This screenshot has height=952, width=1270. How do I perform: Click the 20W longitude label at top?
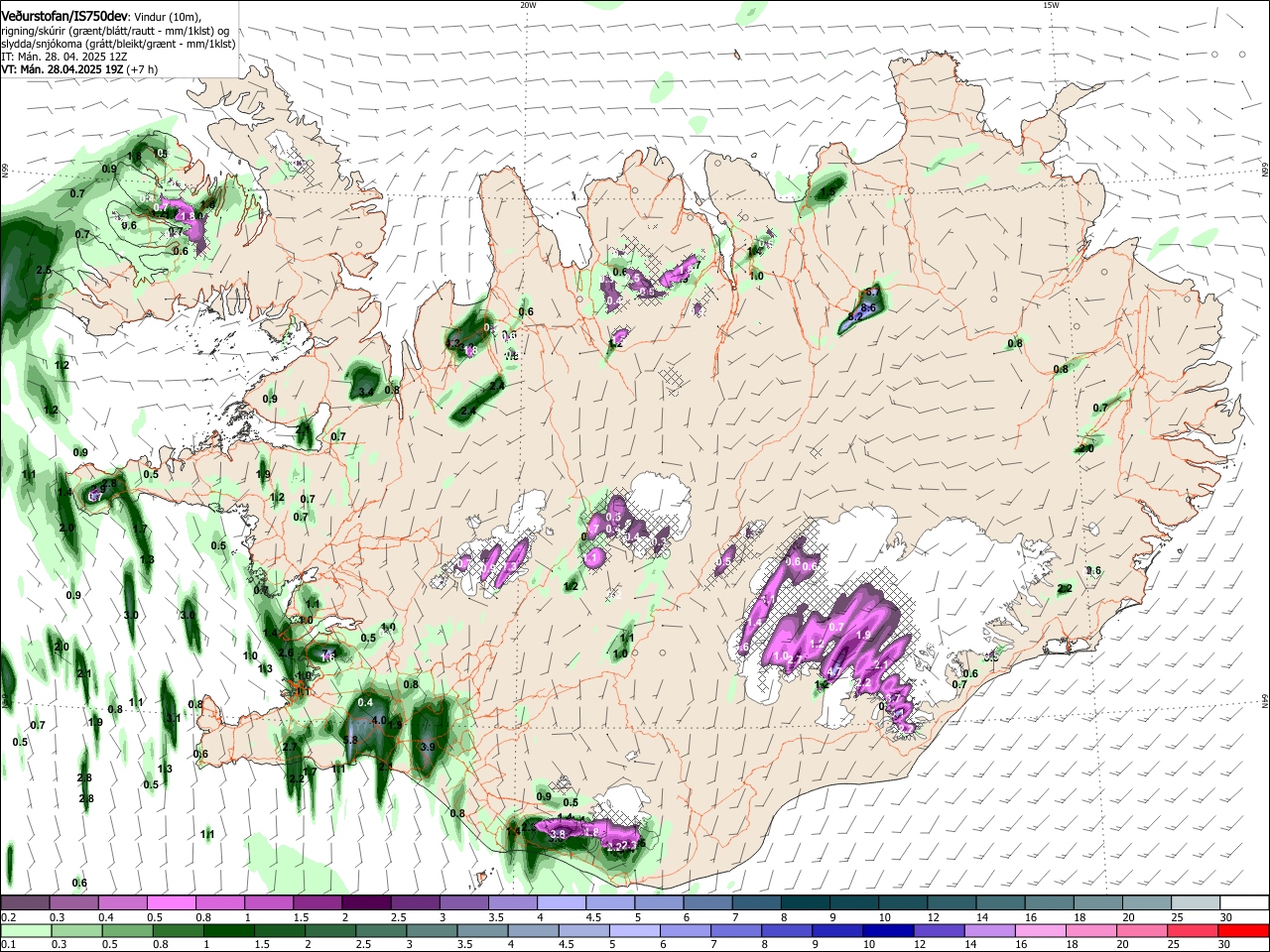pyautogui.click(x=528, y=5)
